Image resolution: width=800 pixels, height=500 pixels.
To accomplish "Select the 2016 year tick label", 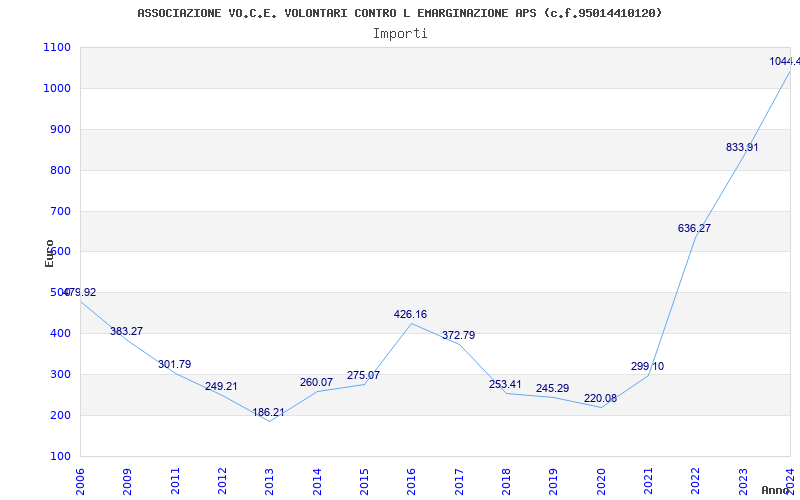I will click(x=411, y=480).
